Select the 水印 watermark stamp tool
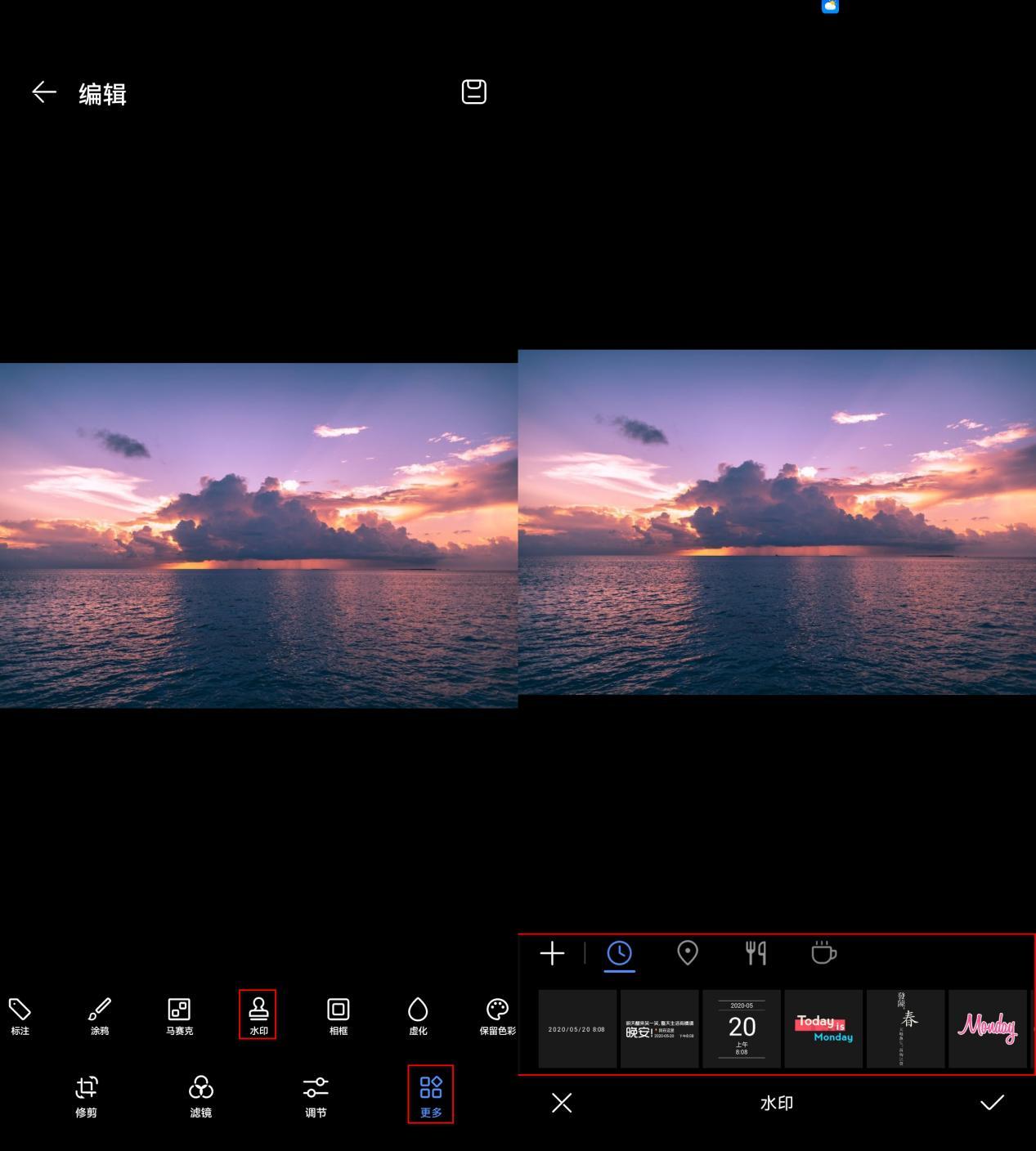Screen dimensions: 1036x1151 [x=258, y=1015]
